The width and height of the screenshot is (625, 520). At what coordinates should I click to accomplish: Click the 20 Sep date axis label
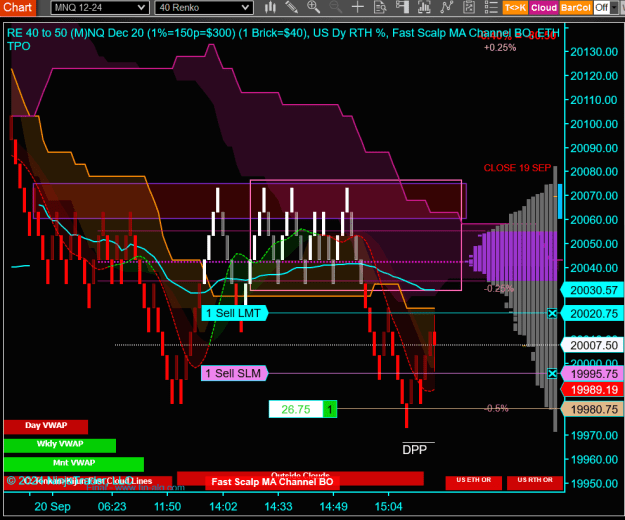click(52, 507)
